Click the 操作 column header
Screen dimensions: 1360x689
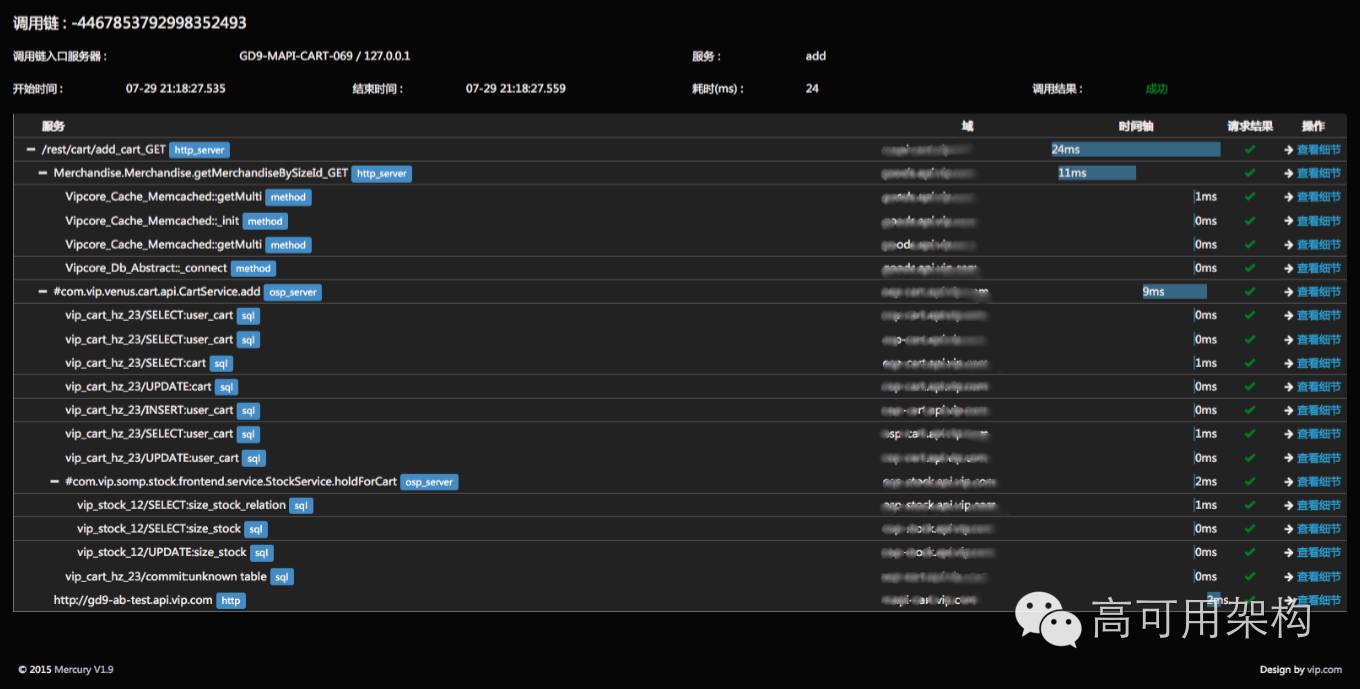1313,126
